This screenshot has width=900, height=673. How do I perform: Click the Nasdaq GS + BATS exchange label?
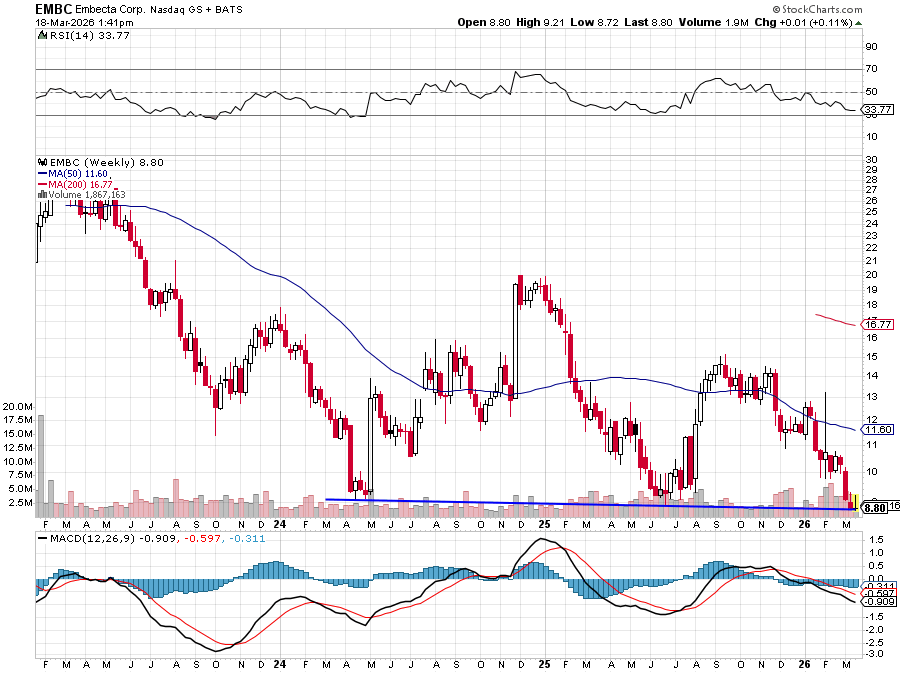[196, 9]
